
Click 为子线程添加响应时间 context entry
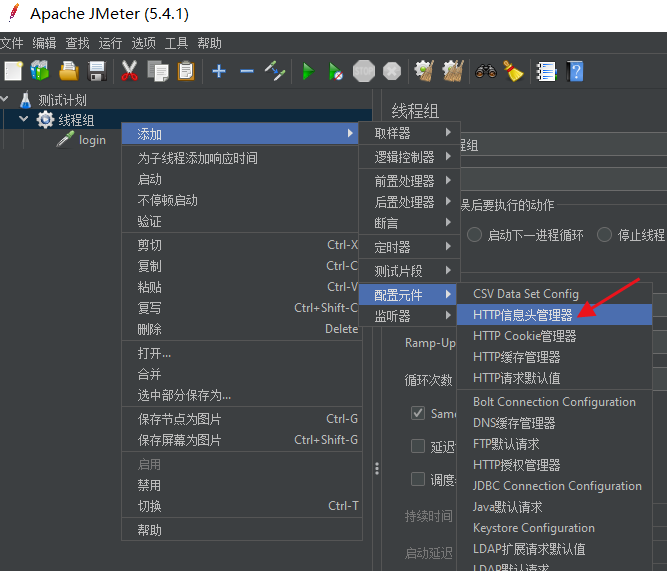(240, 158)
